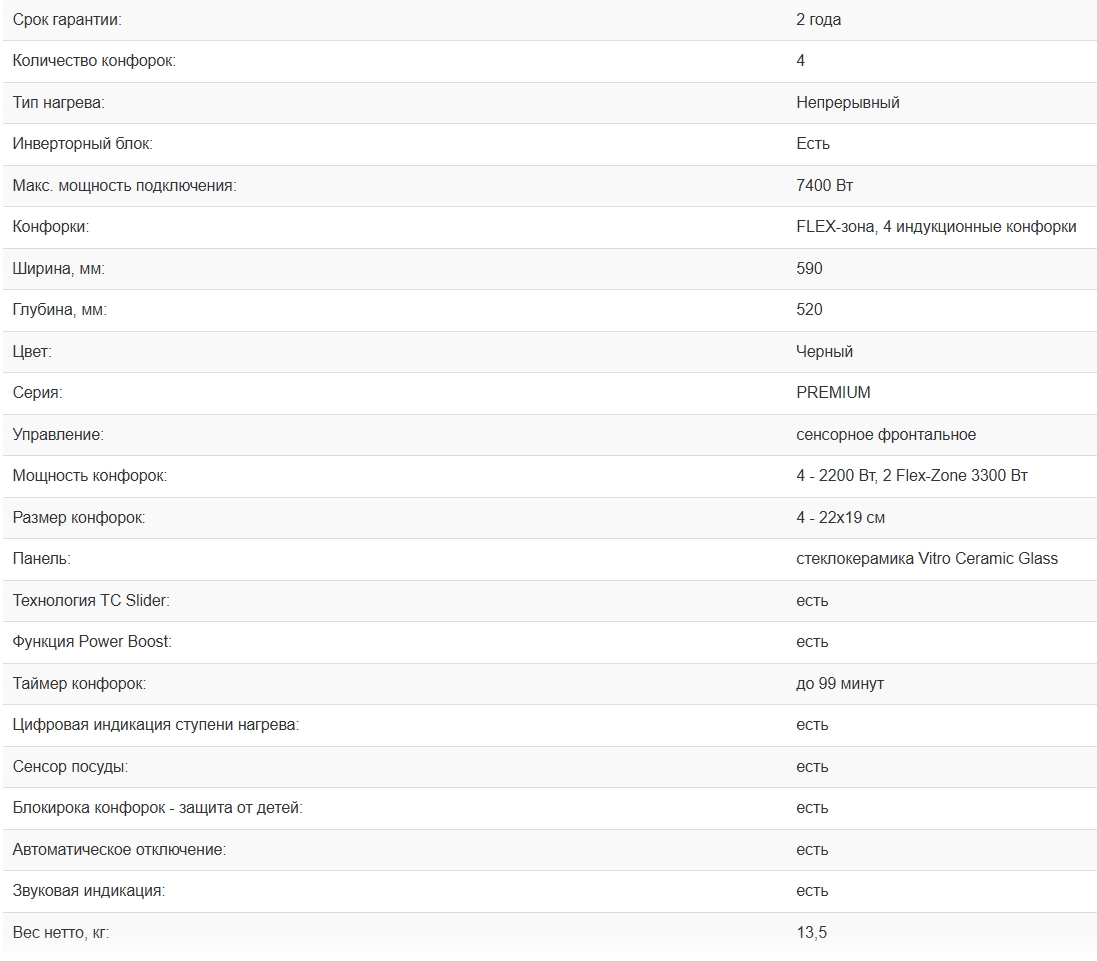
Task: Click the 'Функция Power Boost:' label
Action: click(92, 642)
